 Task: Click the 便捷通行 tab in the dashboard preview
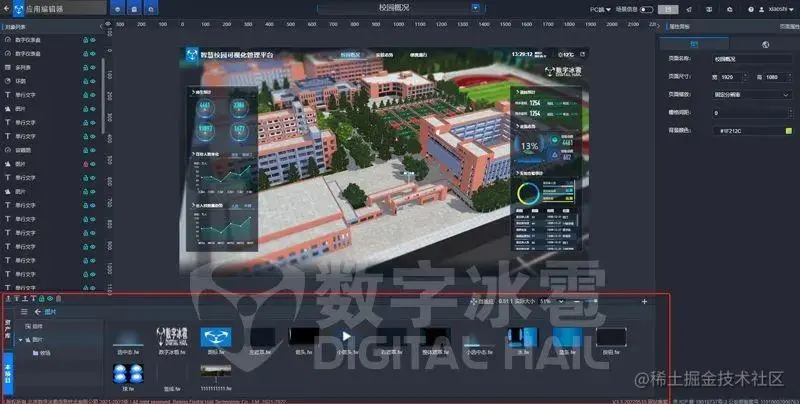coord(418,55)
